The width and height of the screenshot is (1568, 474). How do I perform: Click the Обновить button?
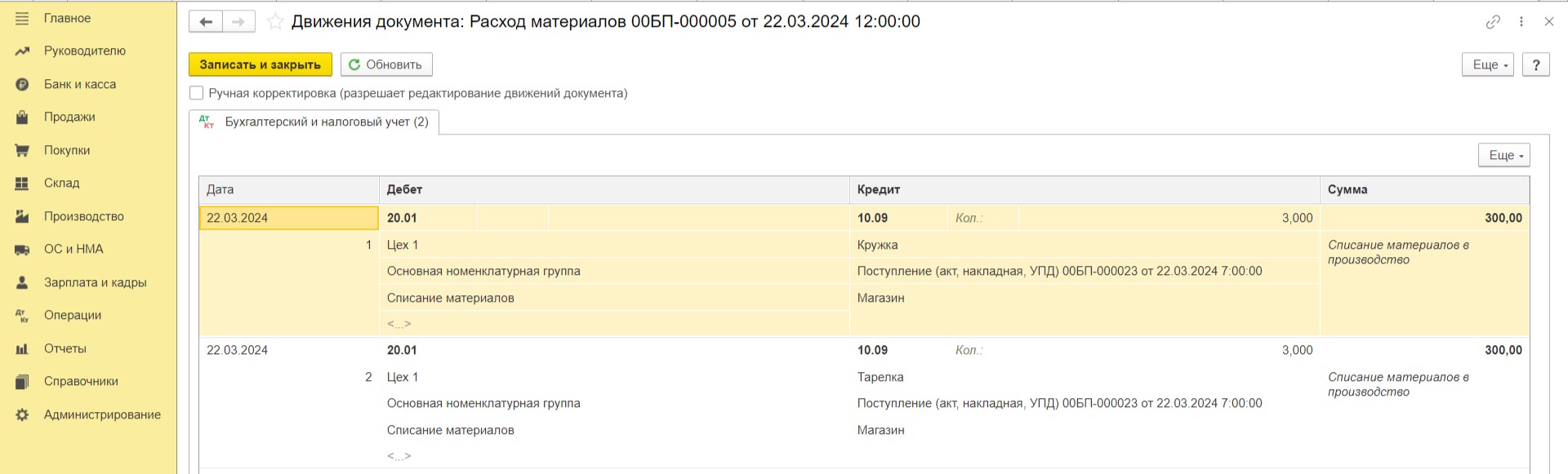(386, 64)
